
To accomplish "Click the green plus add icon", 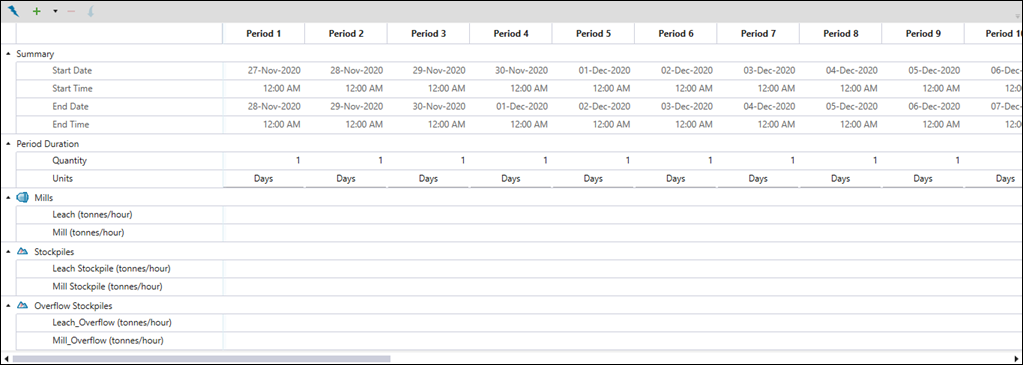I will [37, 11].
